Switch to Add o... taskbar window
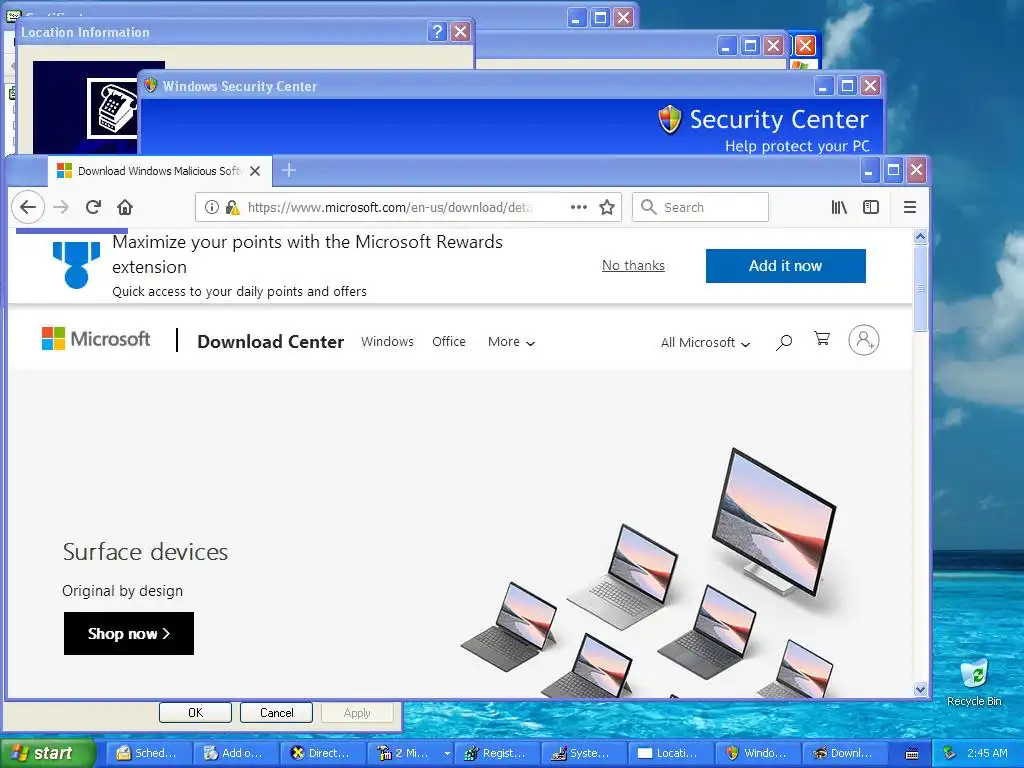1024x768 pixels. click(x=236, y=753)
